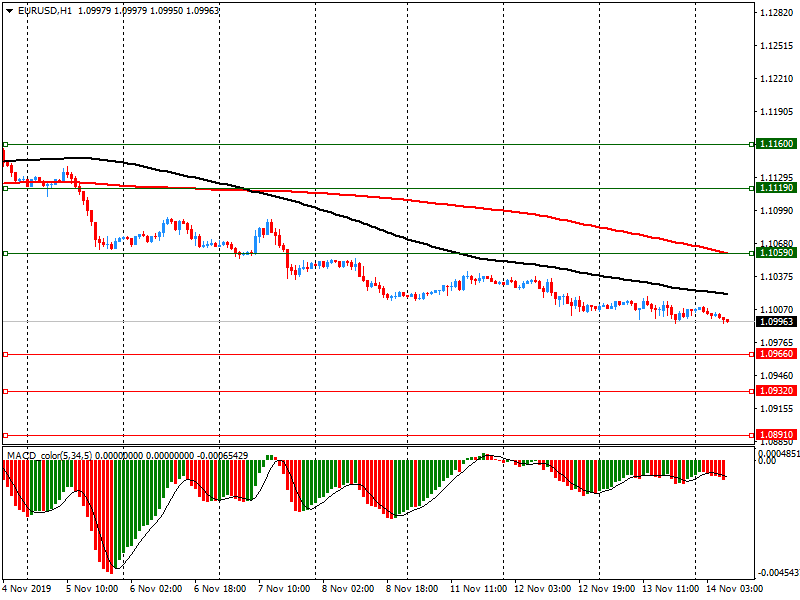Grab the left handle of the 1.11600 line
Viewport: 800px width, 600px height.
[5, 144]
